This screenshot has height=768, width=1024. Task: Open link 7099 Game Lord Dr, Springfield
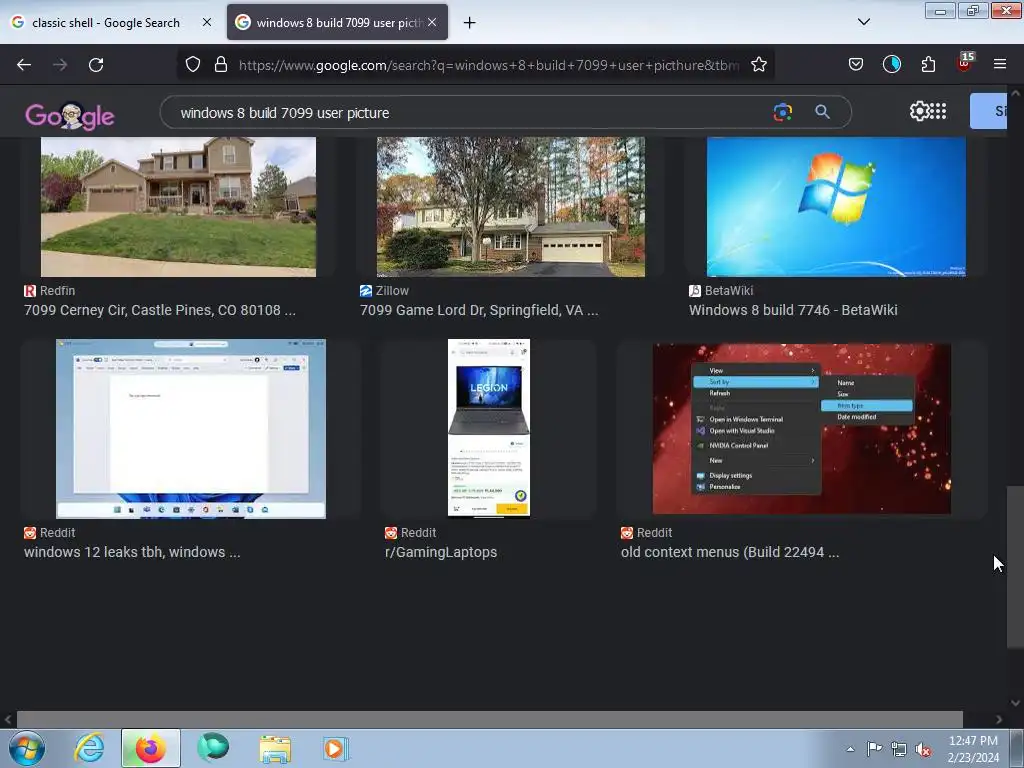[x=479, y=310]
